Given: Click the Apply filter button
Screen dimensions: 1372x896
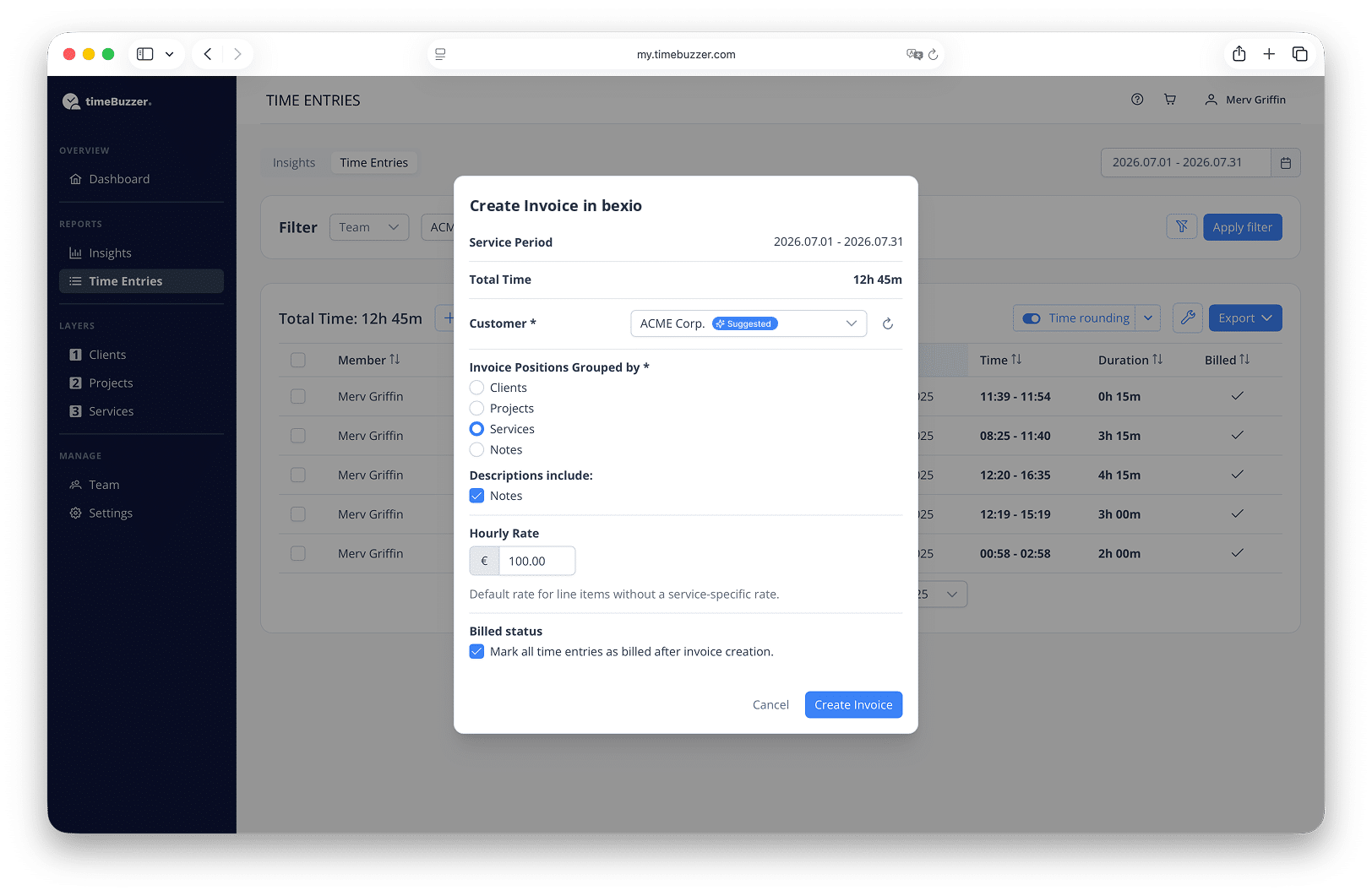Looking at the screenshot, I should [x=1243, y=227].
